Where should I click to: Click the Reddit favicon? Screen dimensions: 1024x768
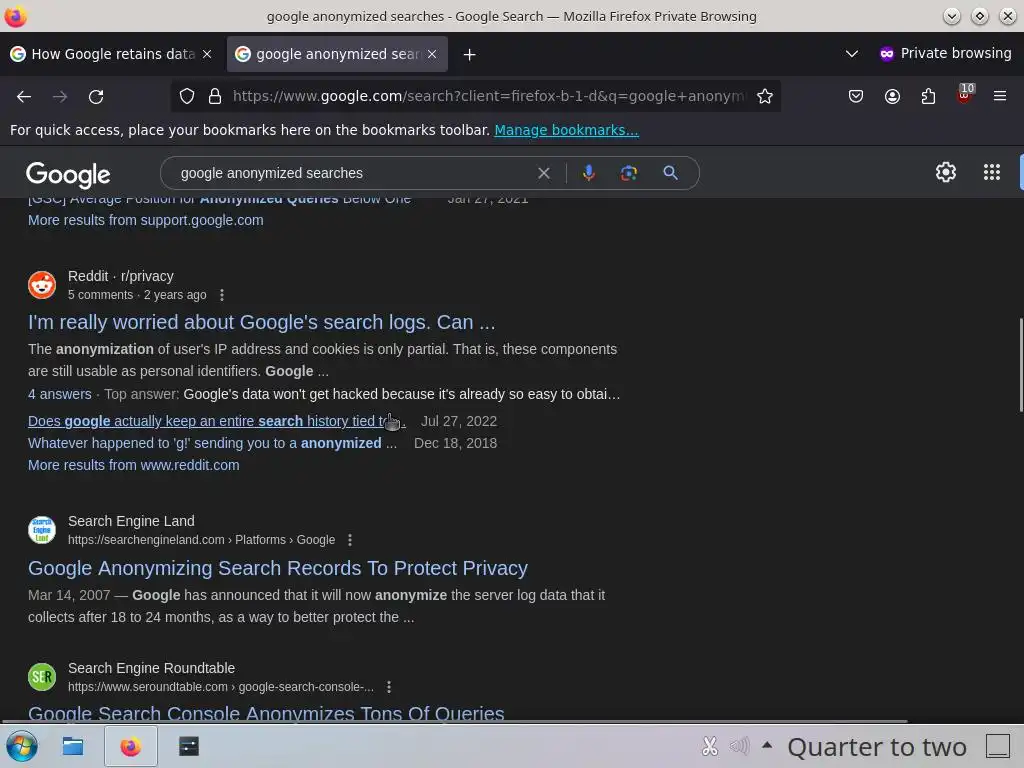pyautogui.click(x=42, y=285)
